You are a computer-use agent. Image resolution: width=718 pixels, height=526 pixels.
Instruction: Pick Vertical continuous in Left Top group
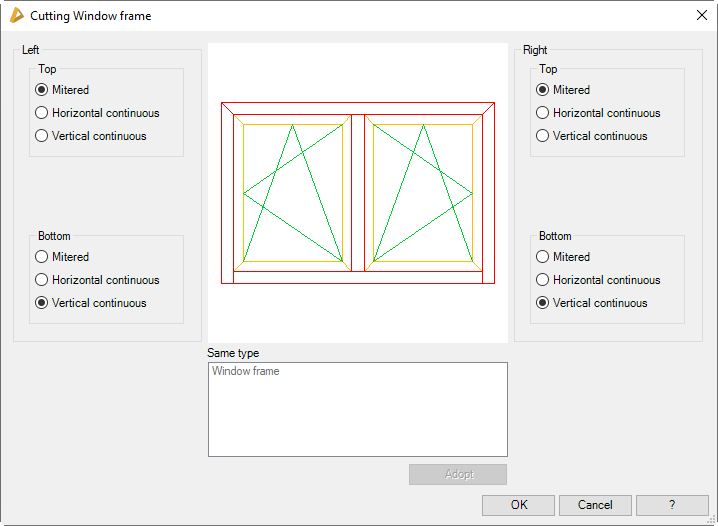(42, 136)
